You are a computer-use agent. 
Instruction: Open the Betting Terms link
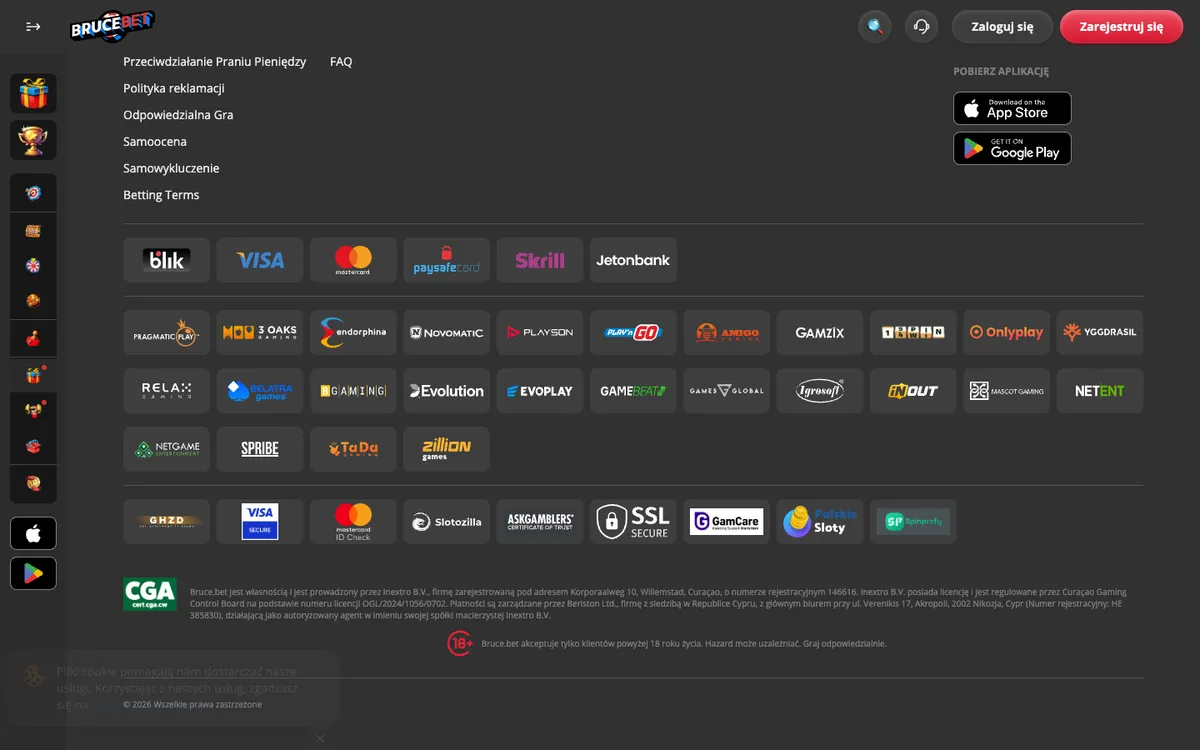[161, 195]
